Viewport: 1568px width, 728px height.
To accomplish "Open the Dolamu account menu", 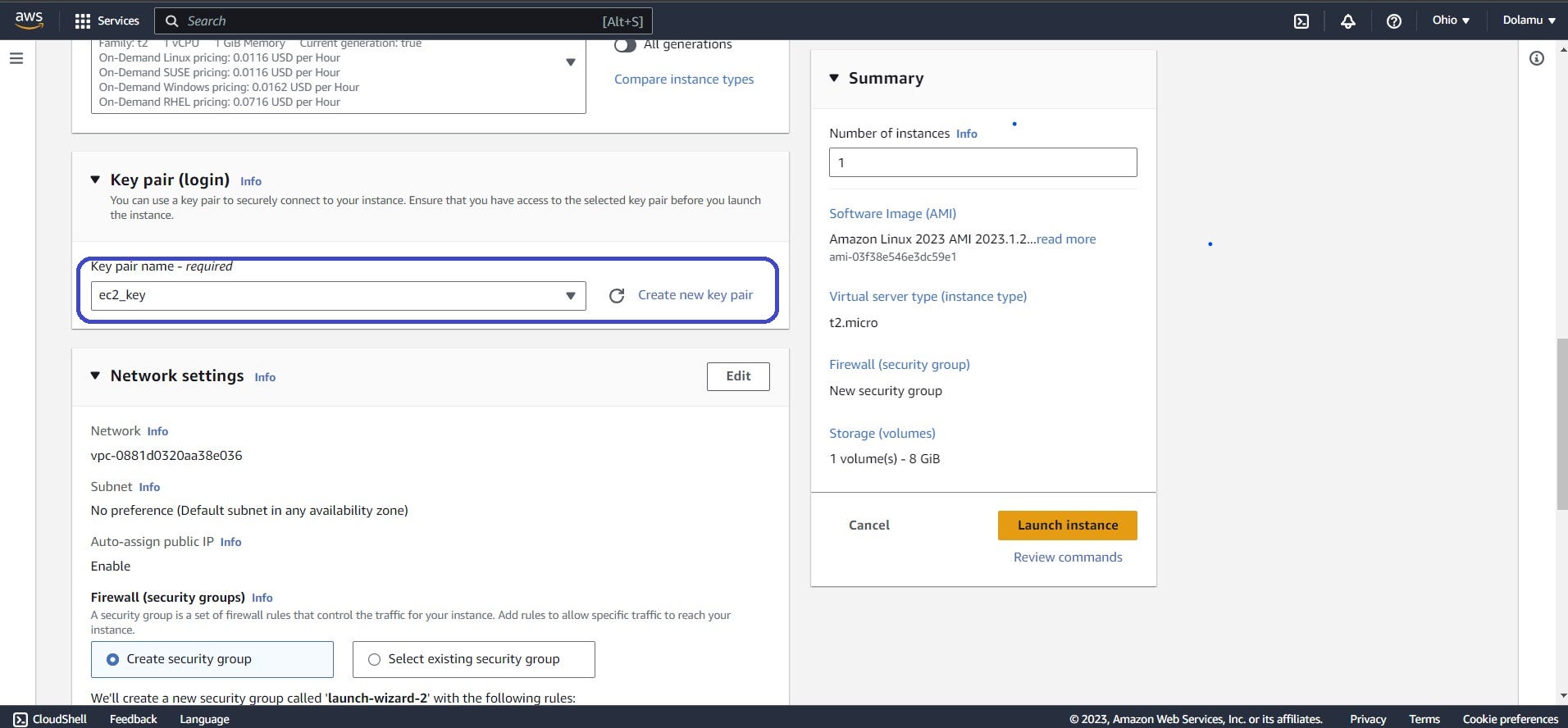I will (x=1529, y=20).
